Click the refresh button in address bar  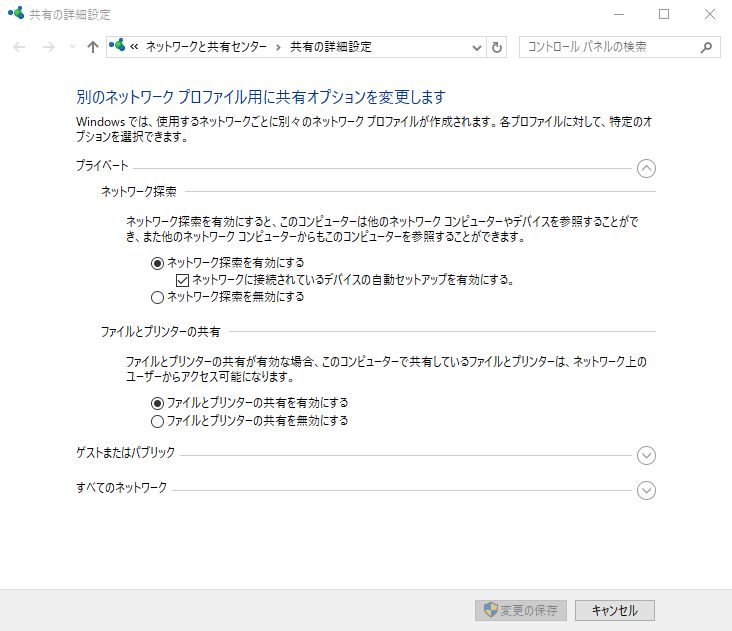(498, 47)
